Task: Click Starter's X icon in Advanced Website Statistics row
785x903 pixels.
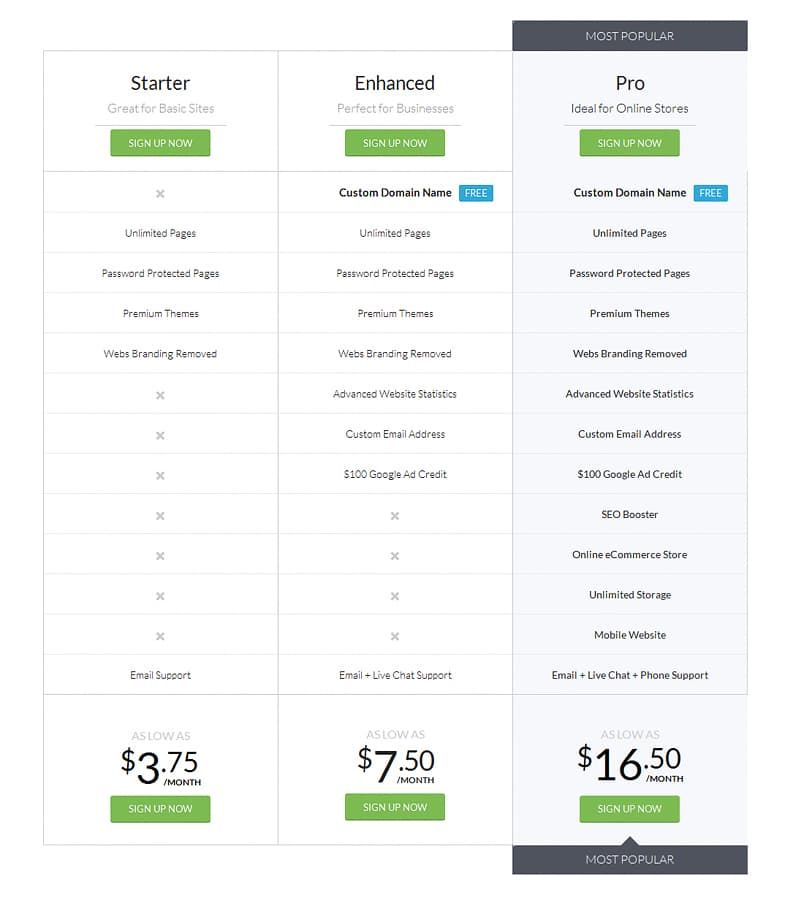Action: [x=160, y=395]
